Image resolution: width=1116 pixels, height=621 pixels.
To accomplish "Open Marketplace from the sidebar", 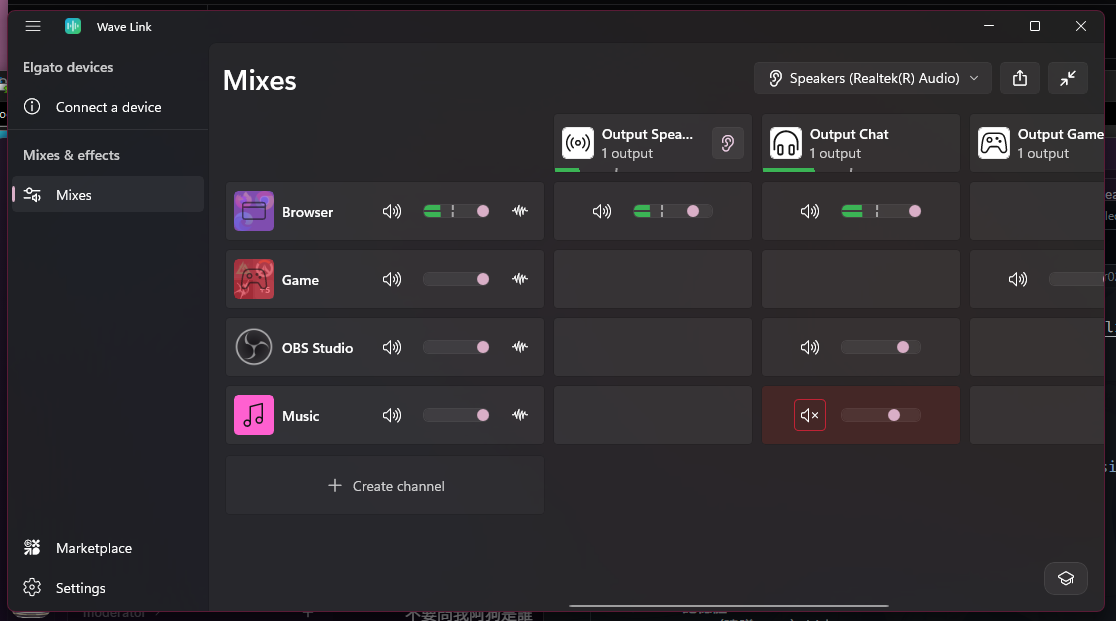I will [x=108, y=548].
